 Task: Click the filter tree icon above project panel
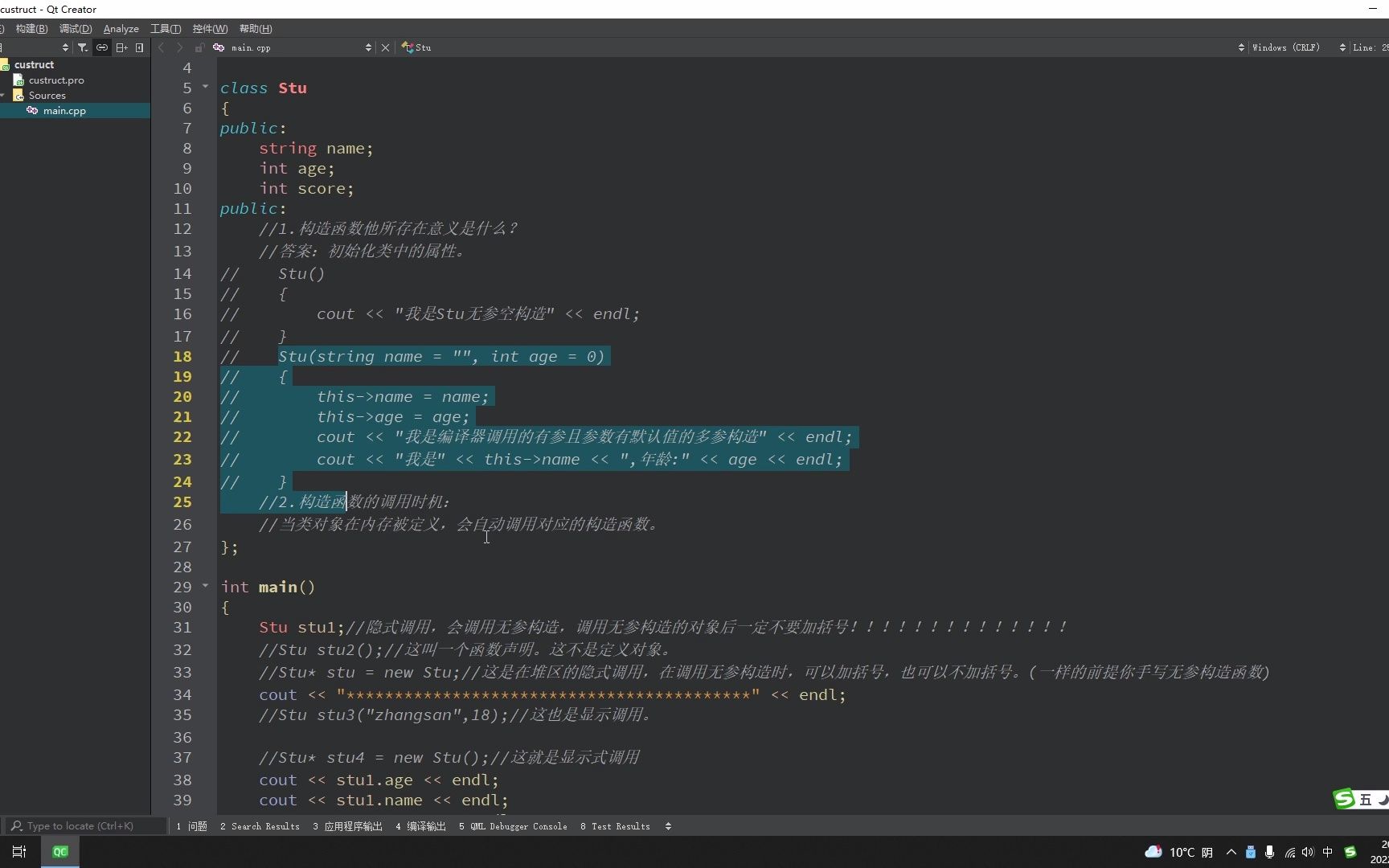tap(83, 47)
